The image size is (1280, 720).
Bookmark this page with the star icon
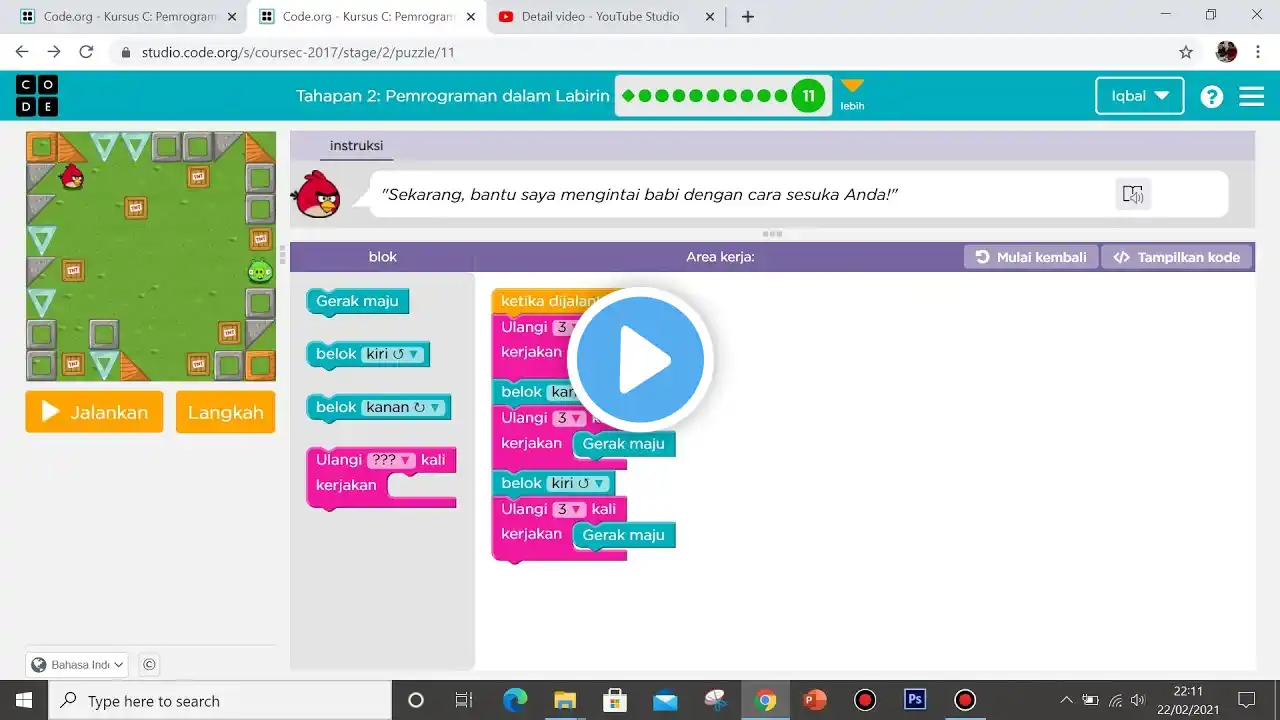click(1186, 52)
